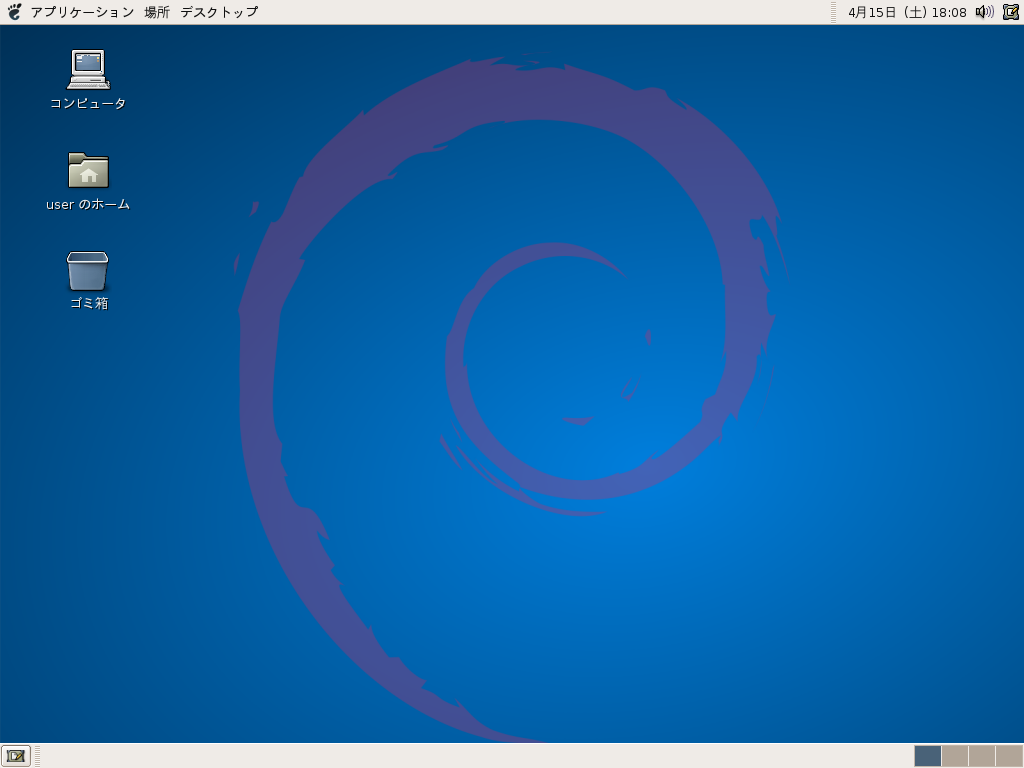Viewport: 1024px width, 768px height.
Task: Switch to the fourth workspace
Action: point(1008,756)
